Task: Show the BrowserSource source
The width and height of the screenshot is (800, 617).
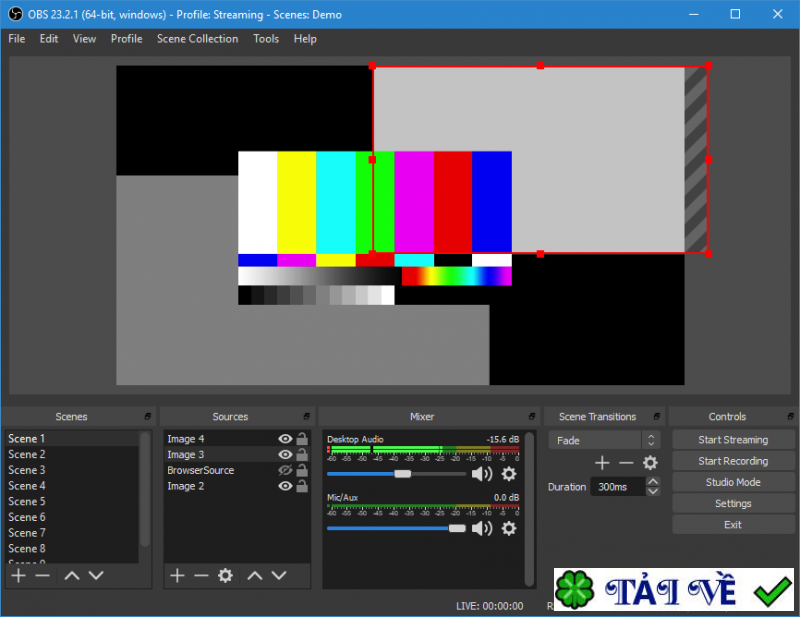Action: click(x=285, y=470)
